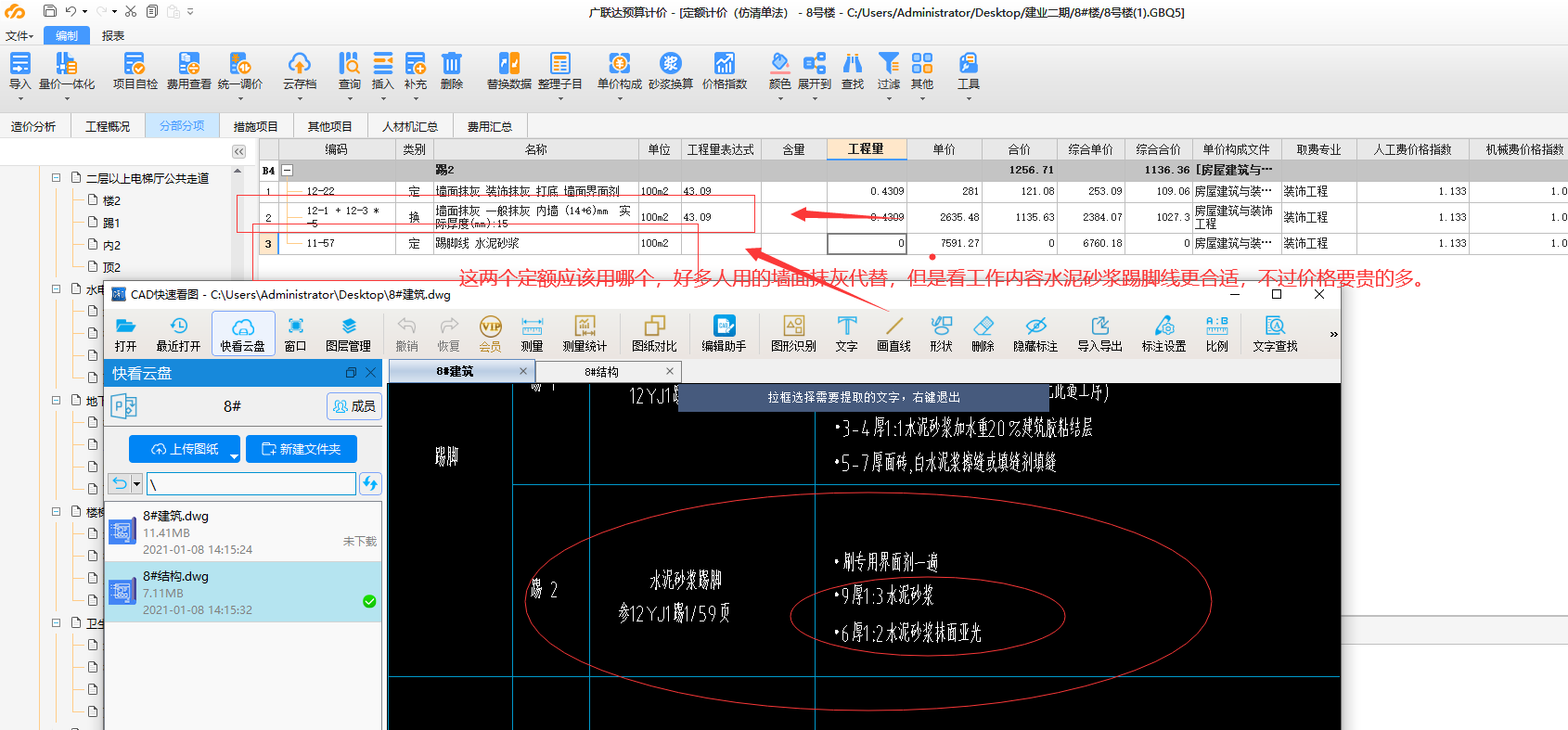
Task: Open the 文件 menu dropdown
Action: [x=19, y=35]
